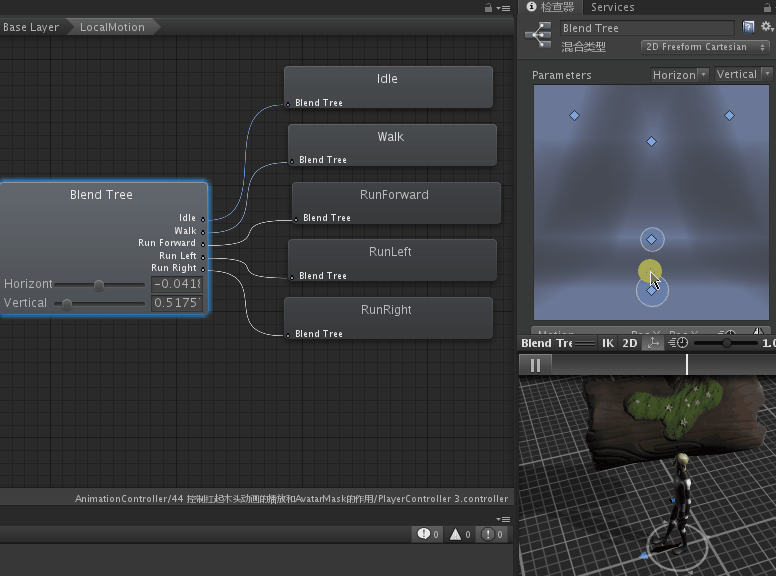Click the Idle output port on Blend Tree node

[203, 219]
